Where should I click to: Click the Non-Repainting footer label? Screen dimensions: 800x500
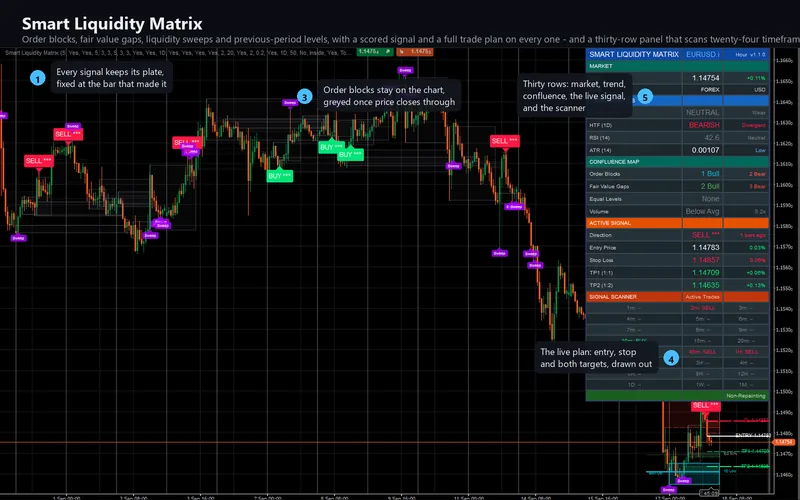click(745, 396)
